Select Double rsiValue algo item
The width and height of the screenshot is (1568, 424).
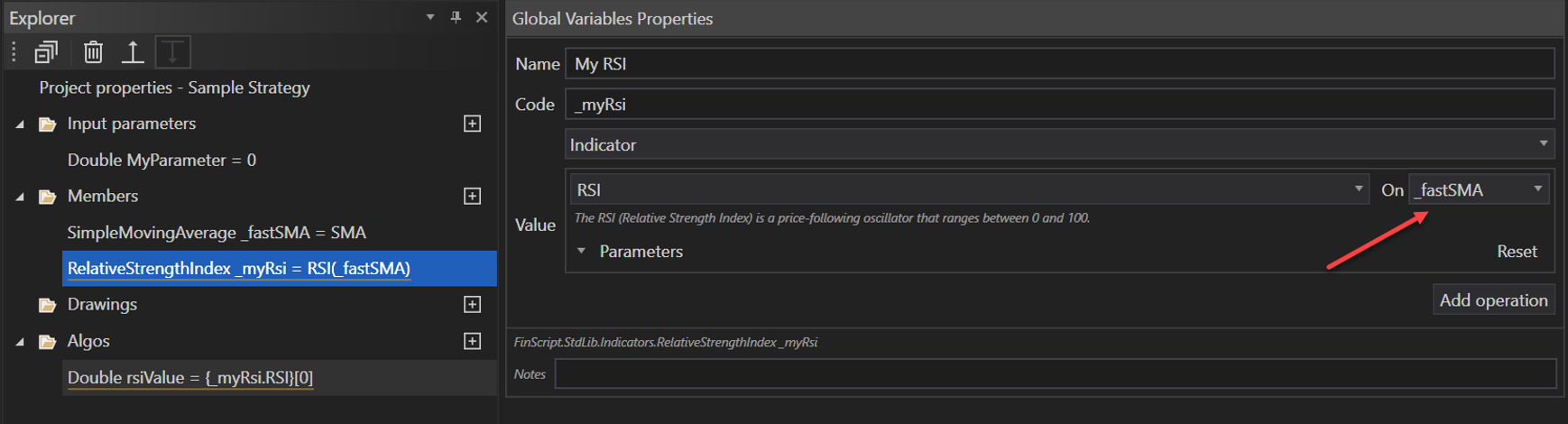[190, 378]
